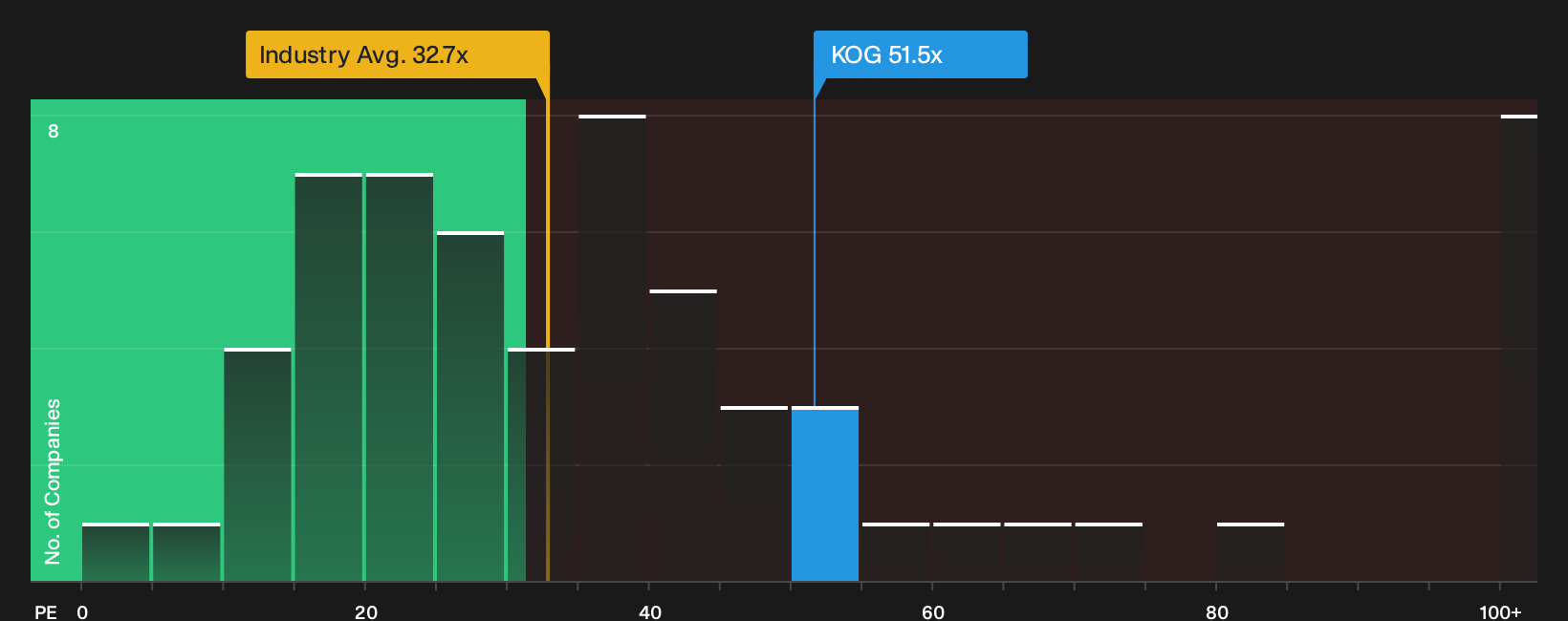
Task: Click the 30–35 PE histogram bar
Action: click(541, 464)
